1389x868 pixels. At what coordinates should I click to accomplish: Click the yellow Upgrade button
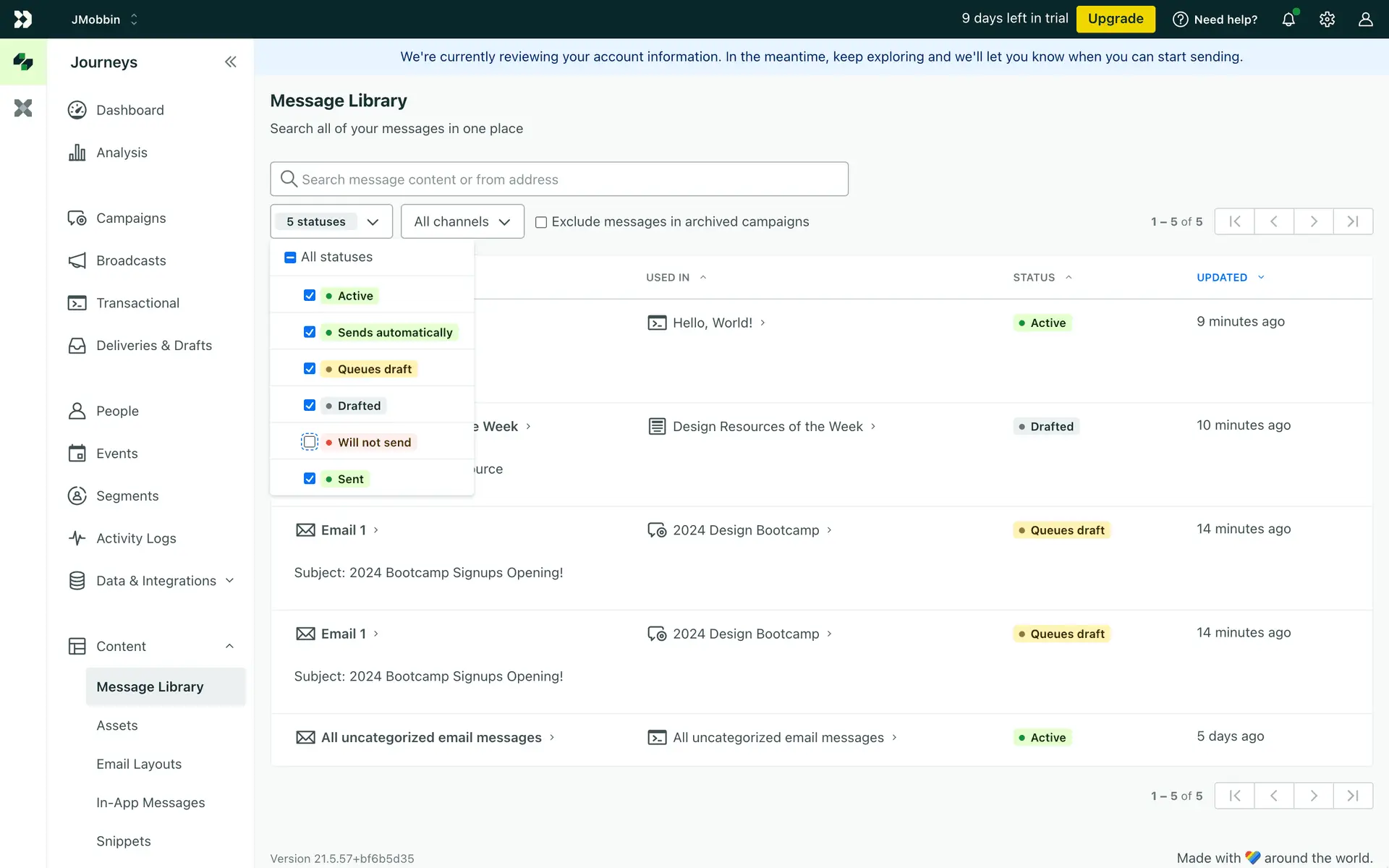1115,19
